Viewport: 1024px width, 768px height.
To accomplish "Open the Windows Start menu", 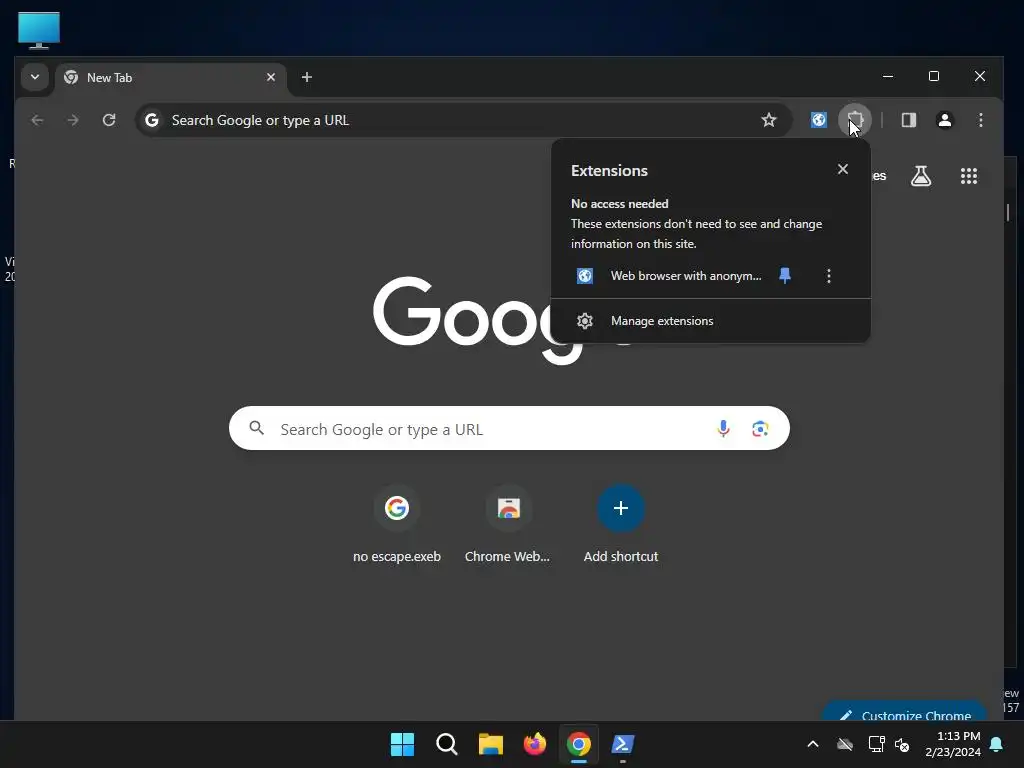I will (x=402, y=744).
